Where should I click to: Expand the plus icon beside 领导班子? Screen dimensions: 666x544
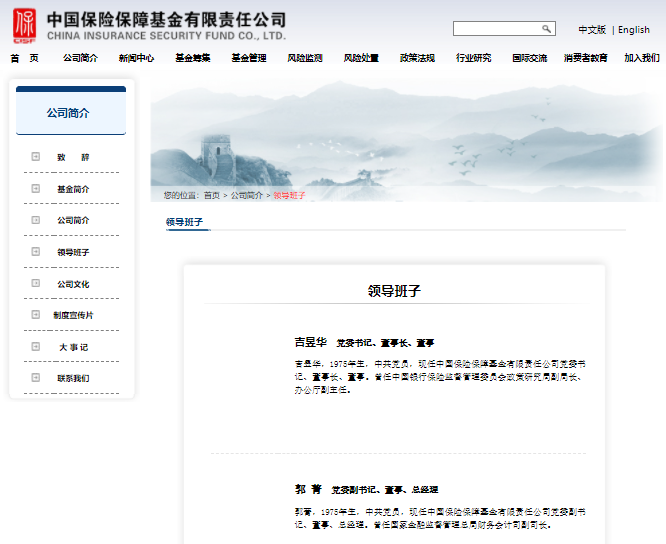tap(36, 252)
